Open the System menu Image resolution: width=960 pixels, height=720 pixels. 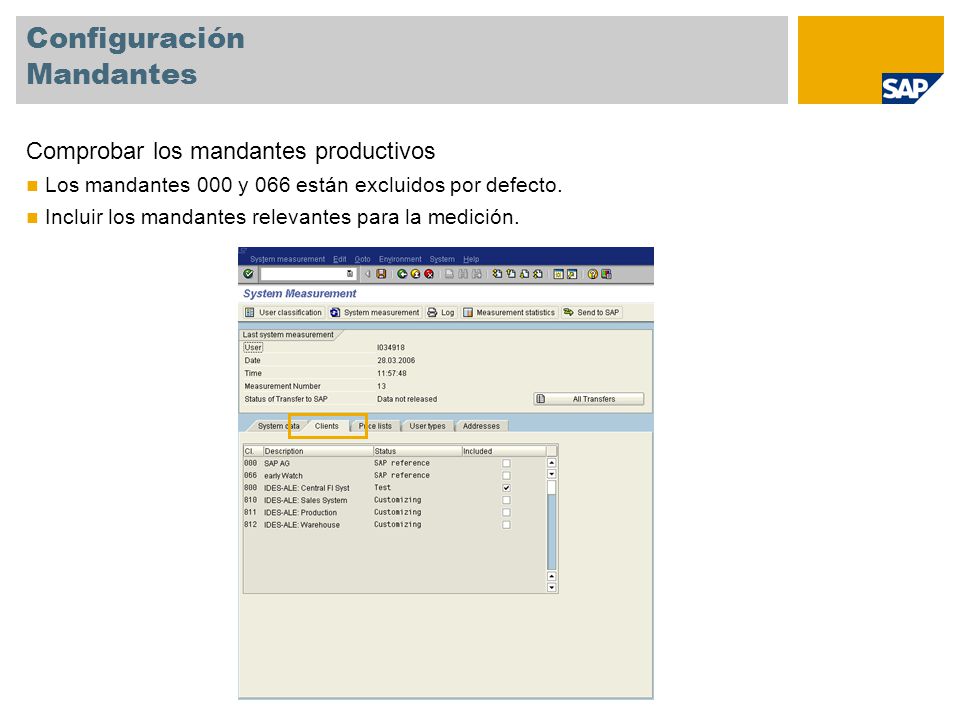(442, 259)
